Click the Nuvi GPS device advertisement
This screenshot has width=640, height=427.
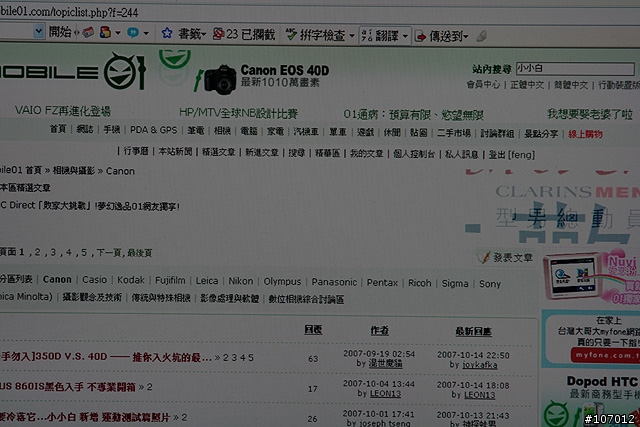tap(591, 278)
